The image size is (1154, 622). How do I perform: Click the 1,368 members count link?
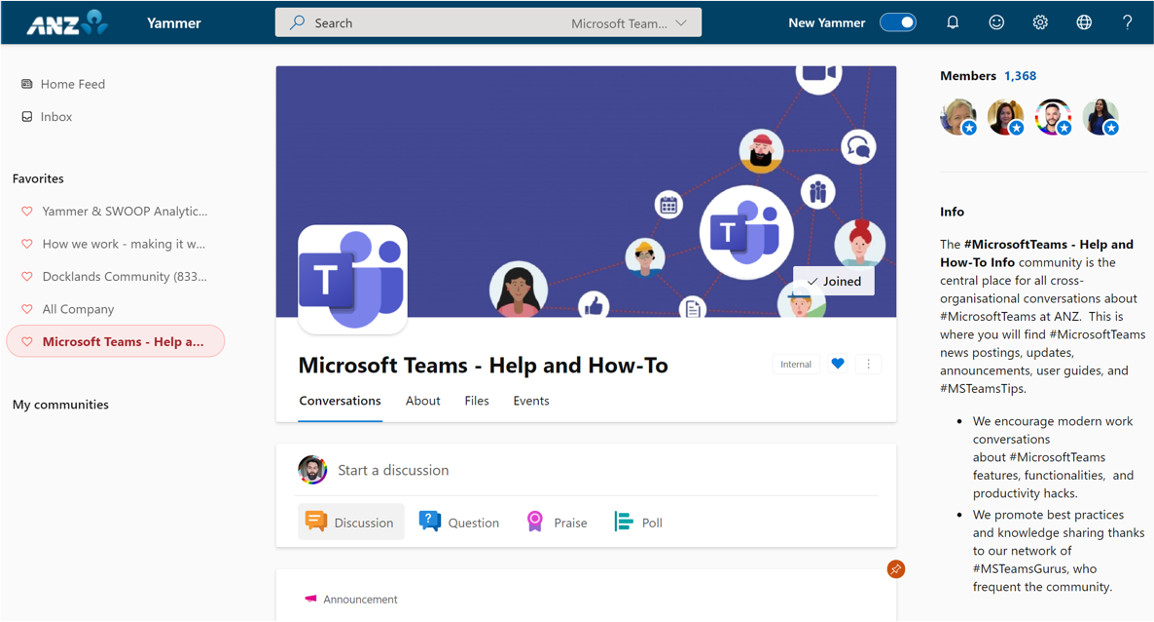click(x=1020, y=76)
